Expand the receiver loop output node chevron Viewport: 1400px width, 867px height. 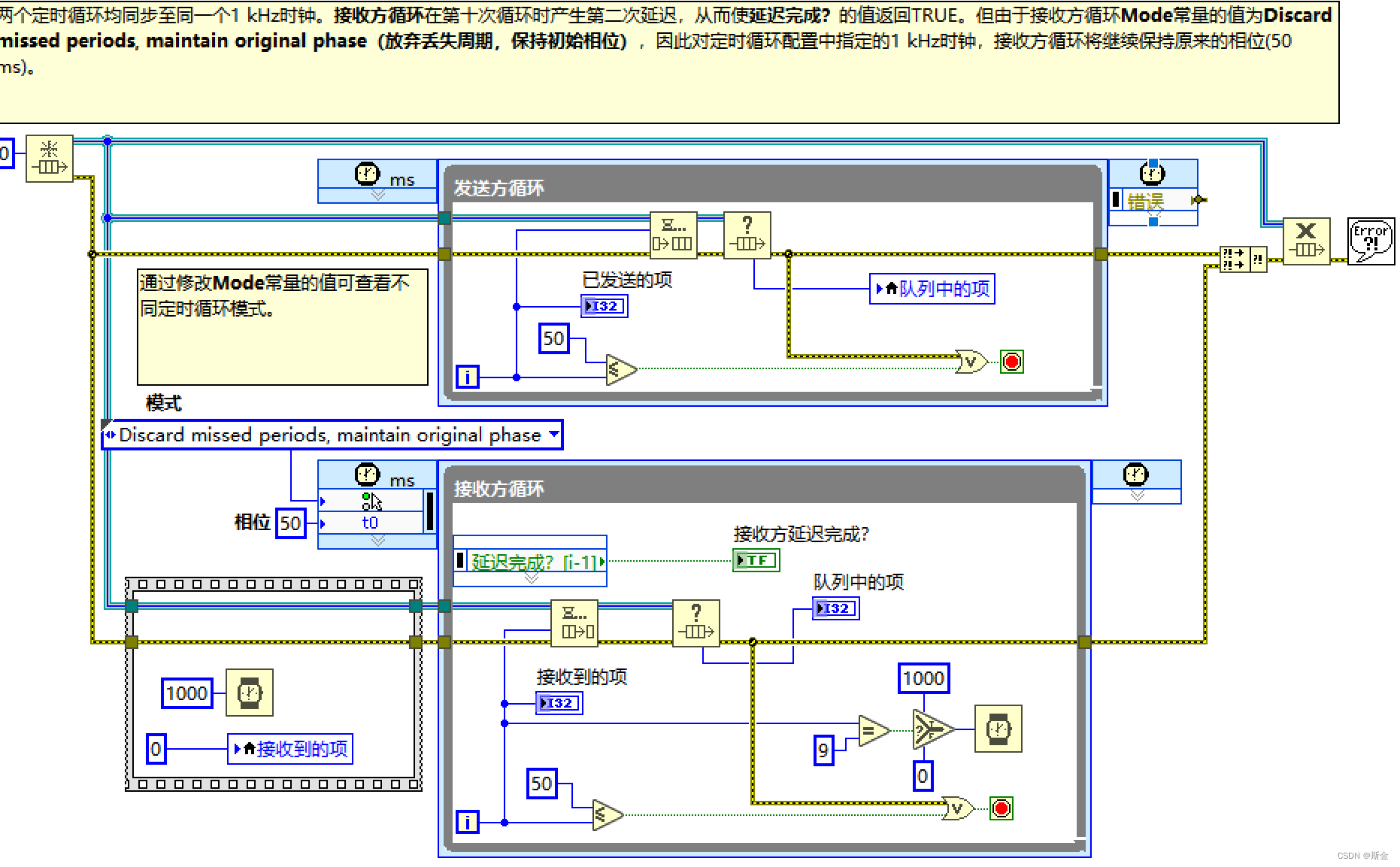(1137, 496)
